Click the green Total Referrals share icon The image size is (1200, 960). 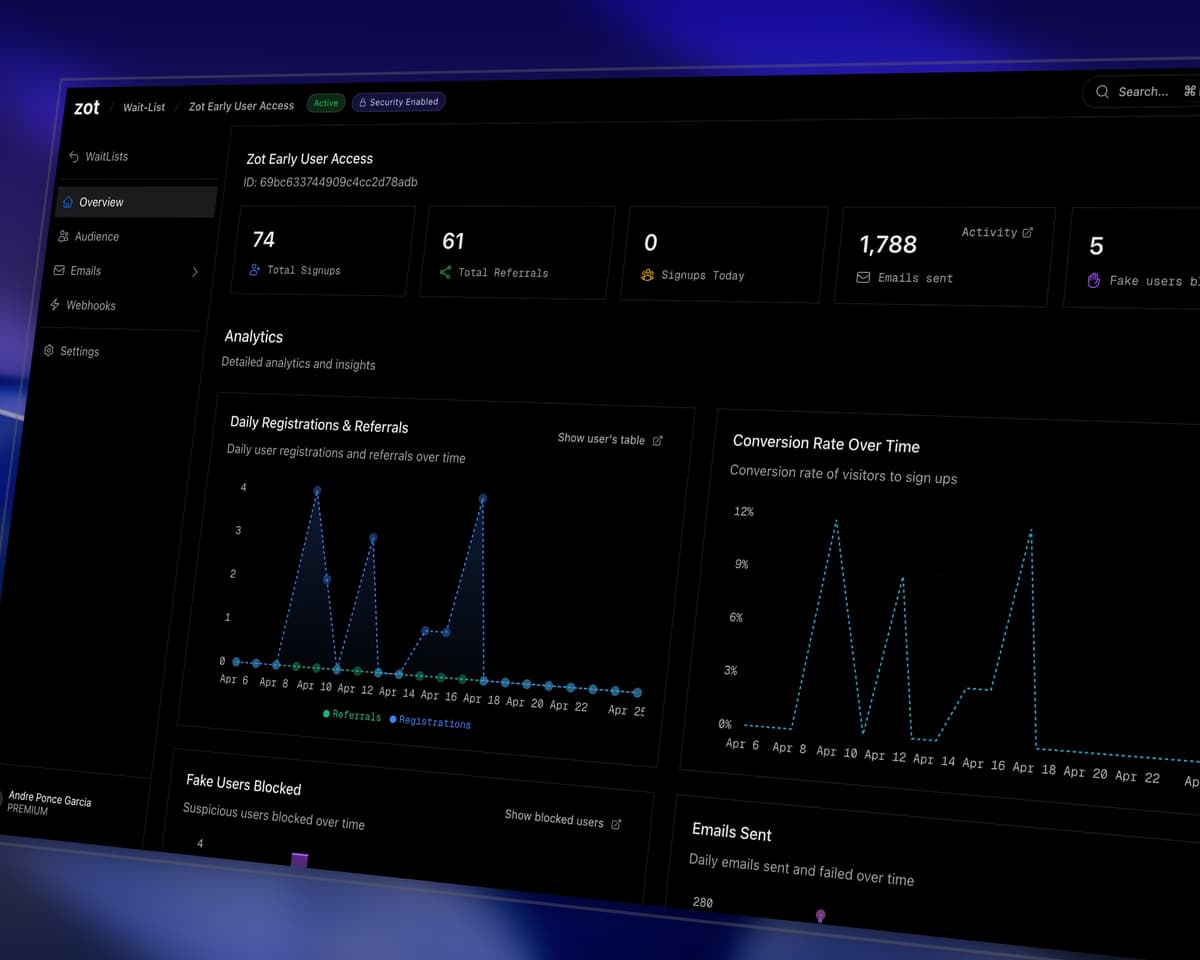(x=445, y=273)
